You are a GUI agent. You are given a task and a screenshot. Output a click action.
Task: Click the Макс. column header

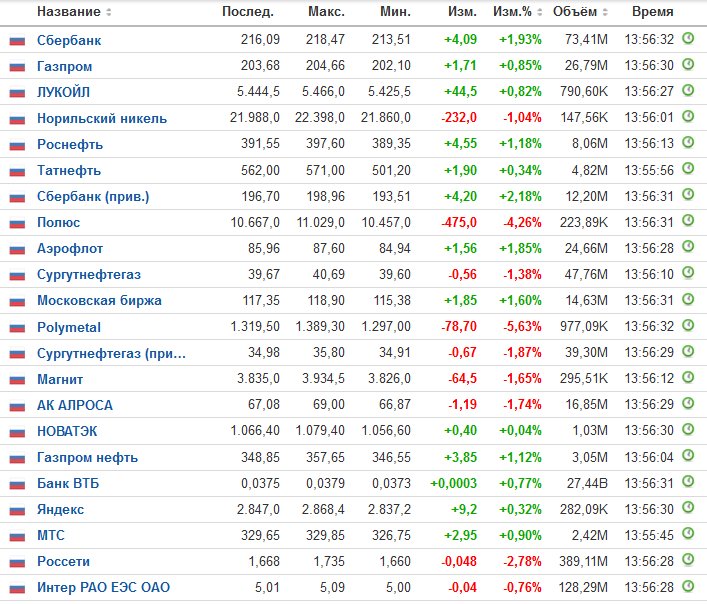[x=326, y=12]
